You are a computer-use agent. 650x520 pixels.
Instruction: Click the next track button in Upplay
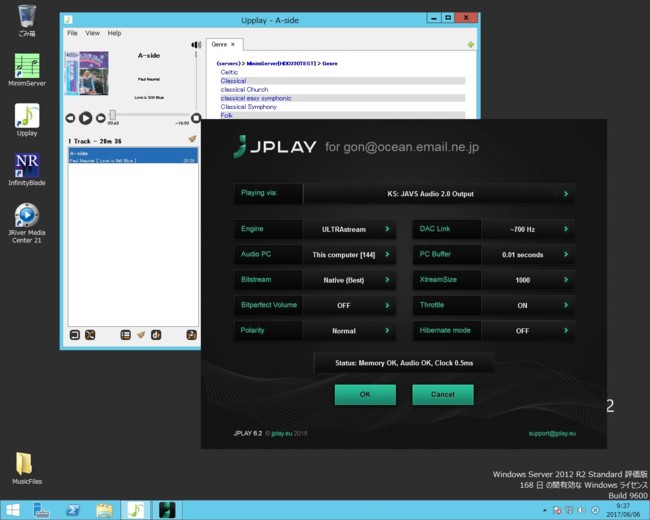101,118
